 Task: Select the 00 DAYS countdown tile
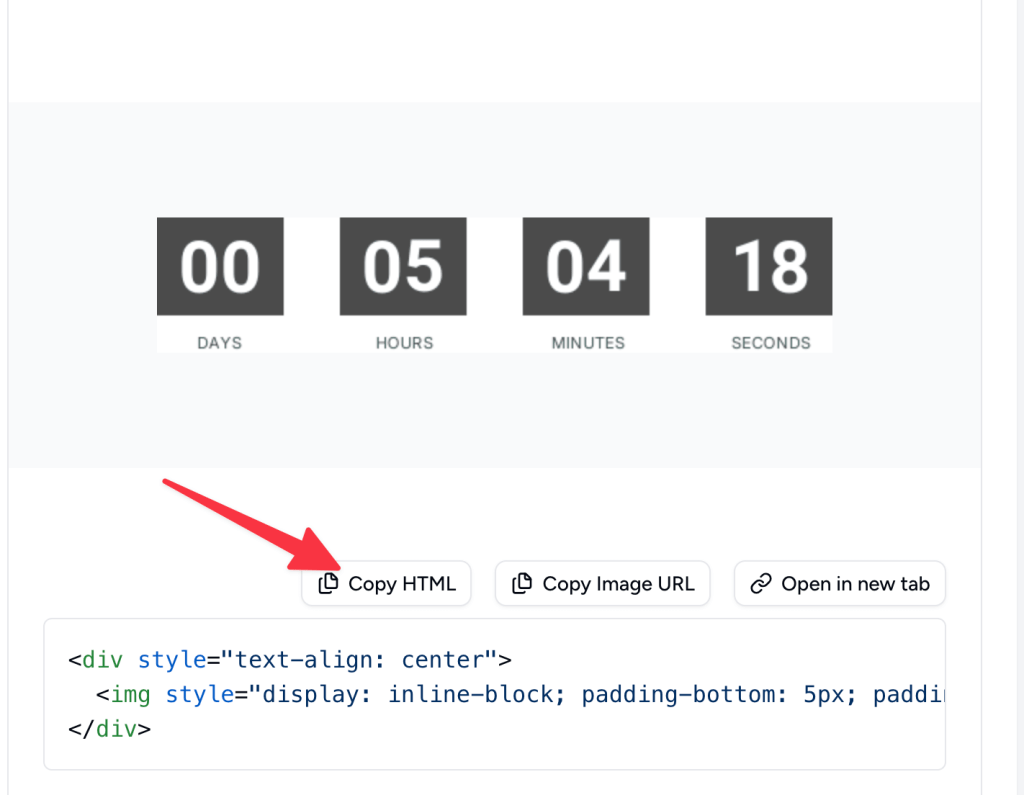[220, 265]
